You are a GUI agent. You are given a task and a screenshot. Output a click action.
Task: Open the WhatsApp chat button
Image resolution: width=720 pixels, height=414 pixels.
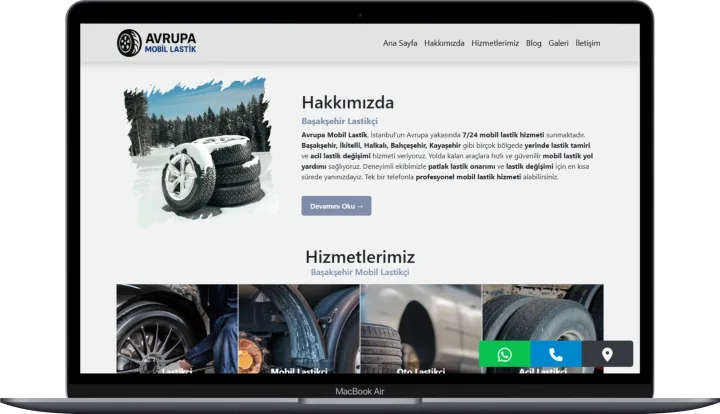(x=505, y=354)
